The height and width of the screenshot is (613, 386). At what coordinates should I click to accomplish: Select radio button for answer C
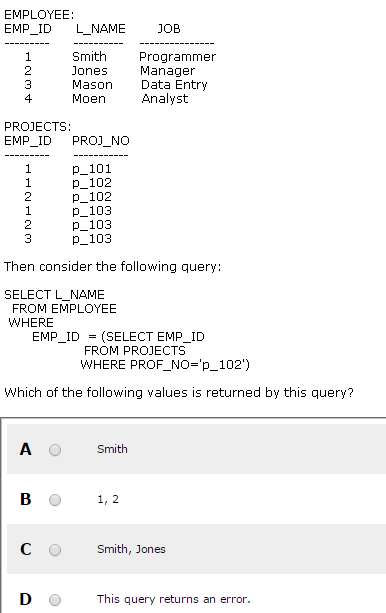pos(55,550)
